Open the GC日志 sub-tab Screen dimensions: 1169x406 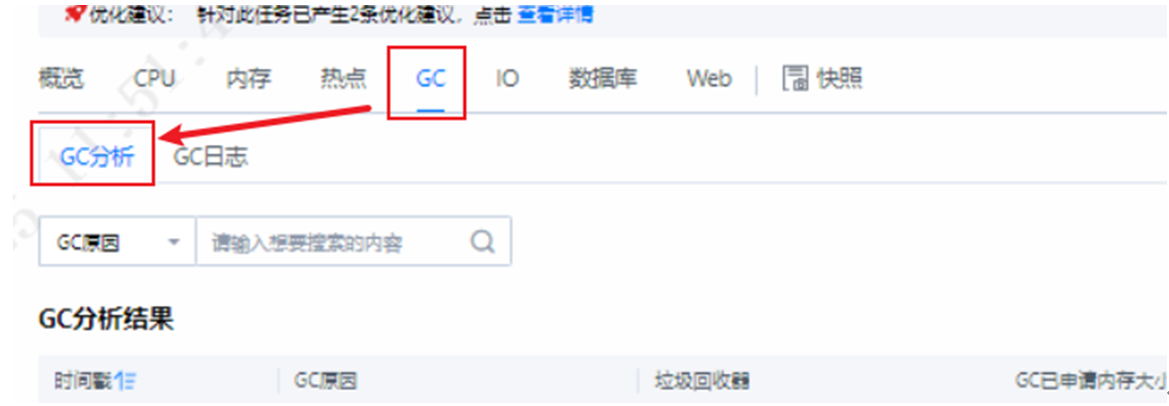210,157
